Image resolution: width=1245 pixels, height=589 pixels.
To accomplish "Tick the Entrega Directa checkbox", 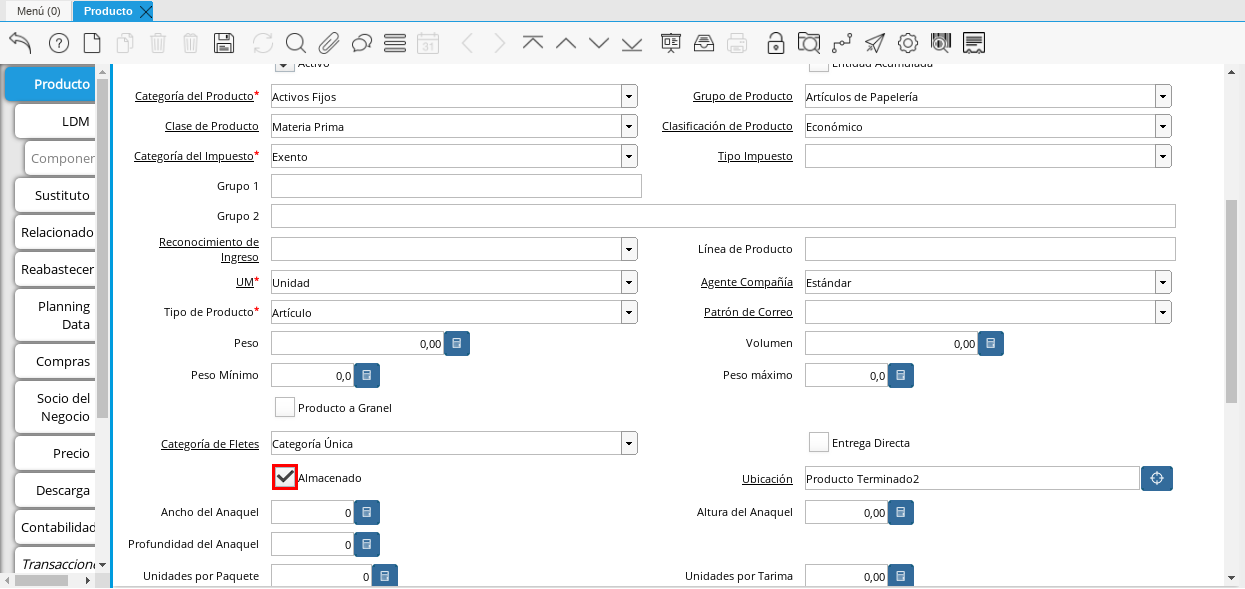I will (x=819, y=442).
